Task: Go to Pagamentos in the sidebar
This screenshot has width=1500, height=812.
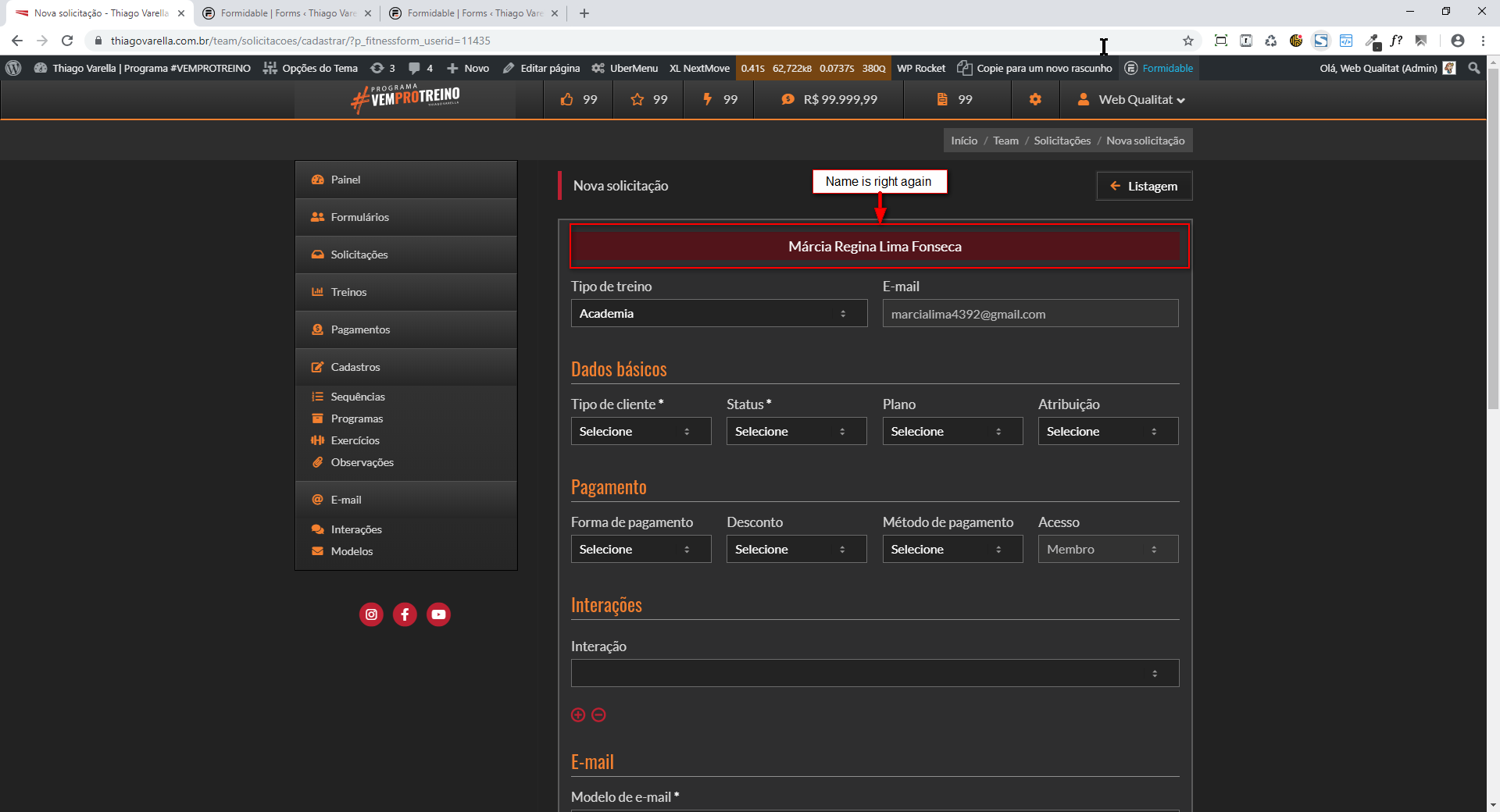Action: click(x=360, y=329)
